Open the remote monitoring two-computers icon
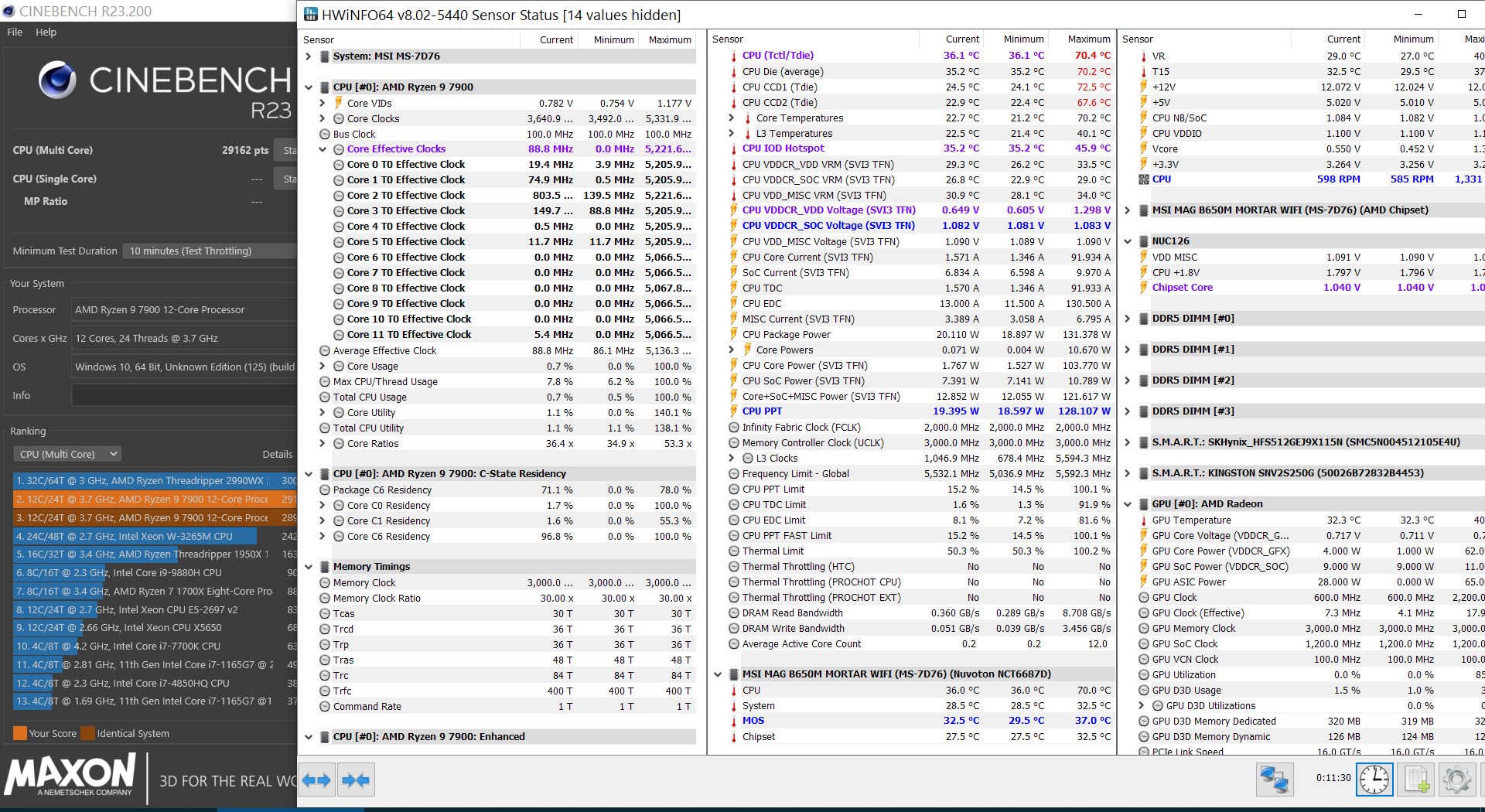 click(x=1274, y=779)
